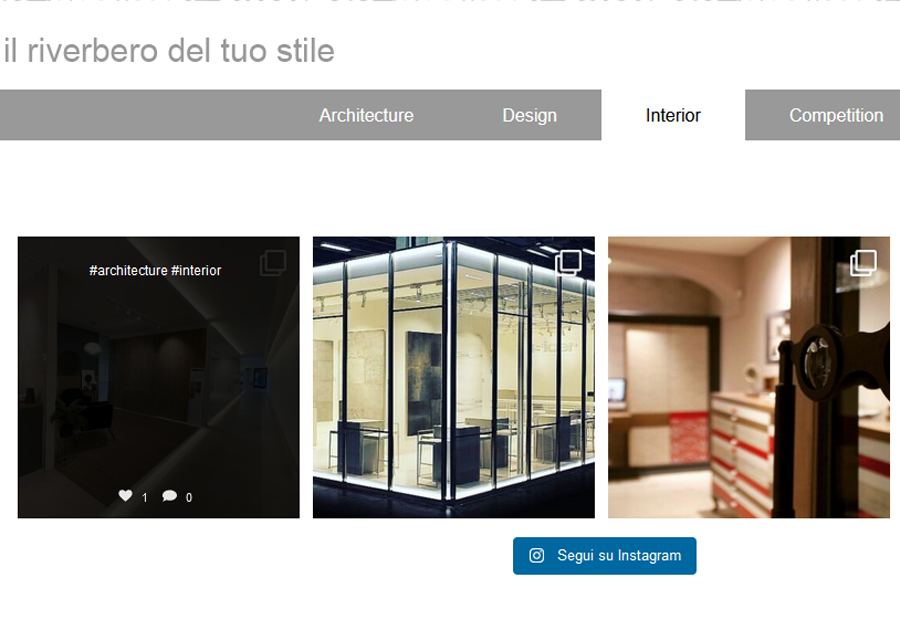The height and width of the screenshot is (630, 900).
Task: Open the illuminated glass showroom photo
Action: tap(453, 377)
